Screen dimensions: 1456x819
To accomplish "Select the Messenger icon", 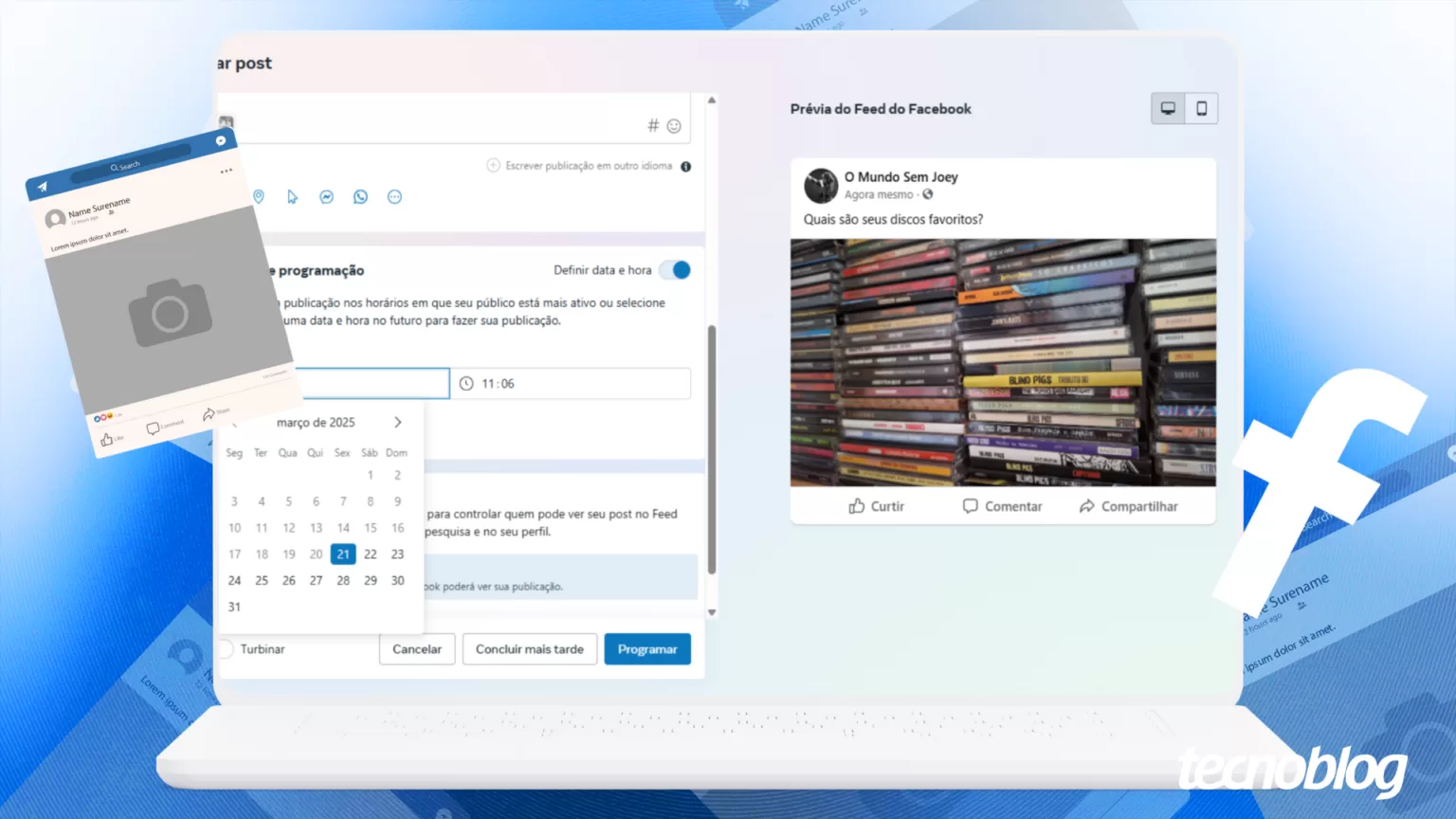I will (326, 196).
